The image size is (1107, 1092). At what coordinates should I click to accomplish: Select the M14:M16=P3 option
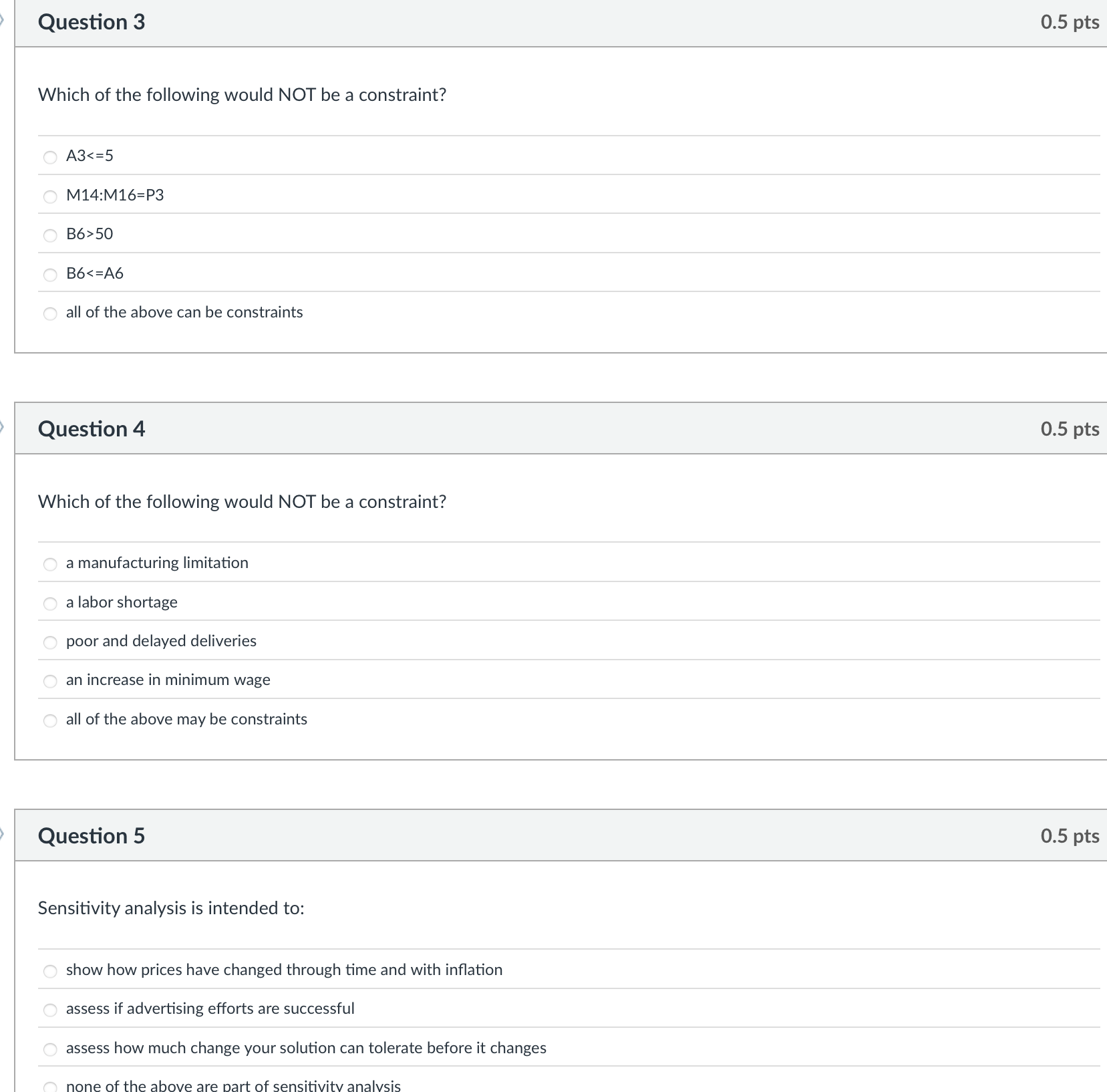pyautogui.click(x=50, y=196)
